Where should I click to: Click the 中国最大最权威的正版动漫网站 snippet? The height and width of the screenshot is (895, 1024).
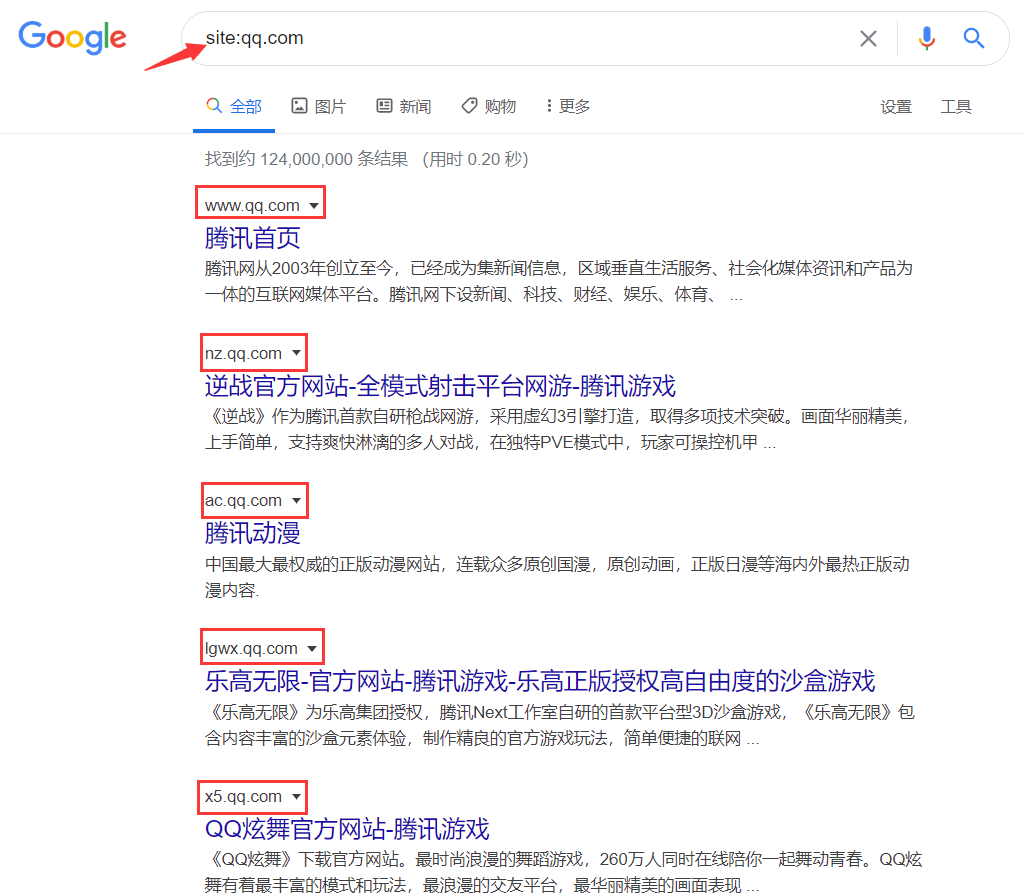tap(557, 577)
